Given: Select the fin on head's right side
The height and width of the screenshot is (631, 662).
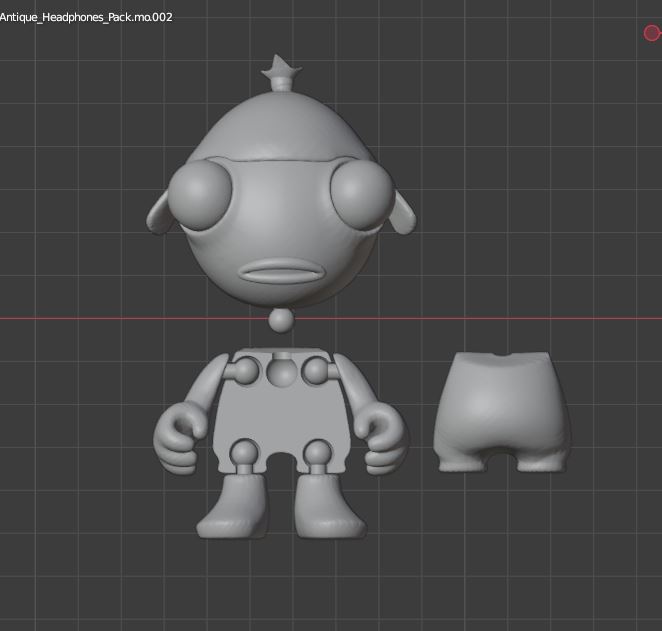Looking at the screenshot, I should [x=403, y=212].
